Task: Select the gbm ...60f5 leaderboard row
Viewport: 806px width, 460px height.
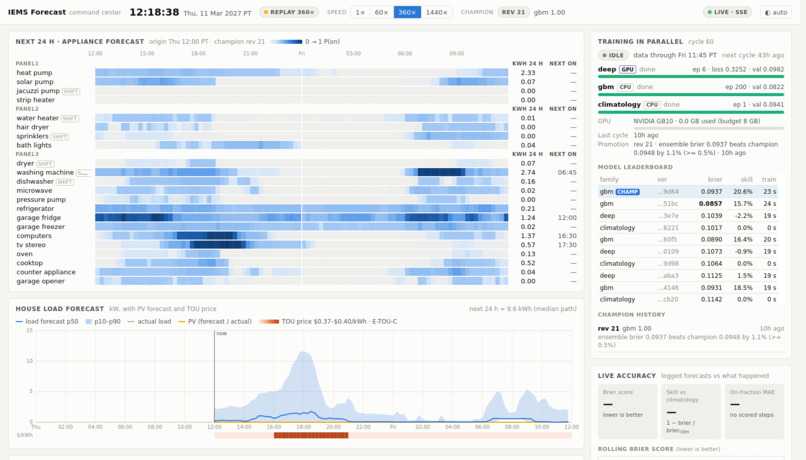Action: 688,240
